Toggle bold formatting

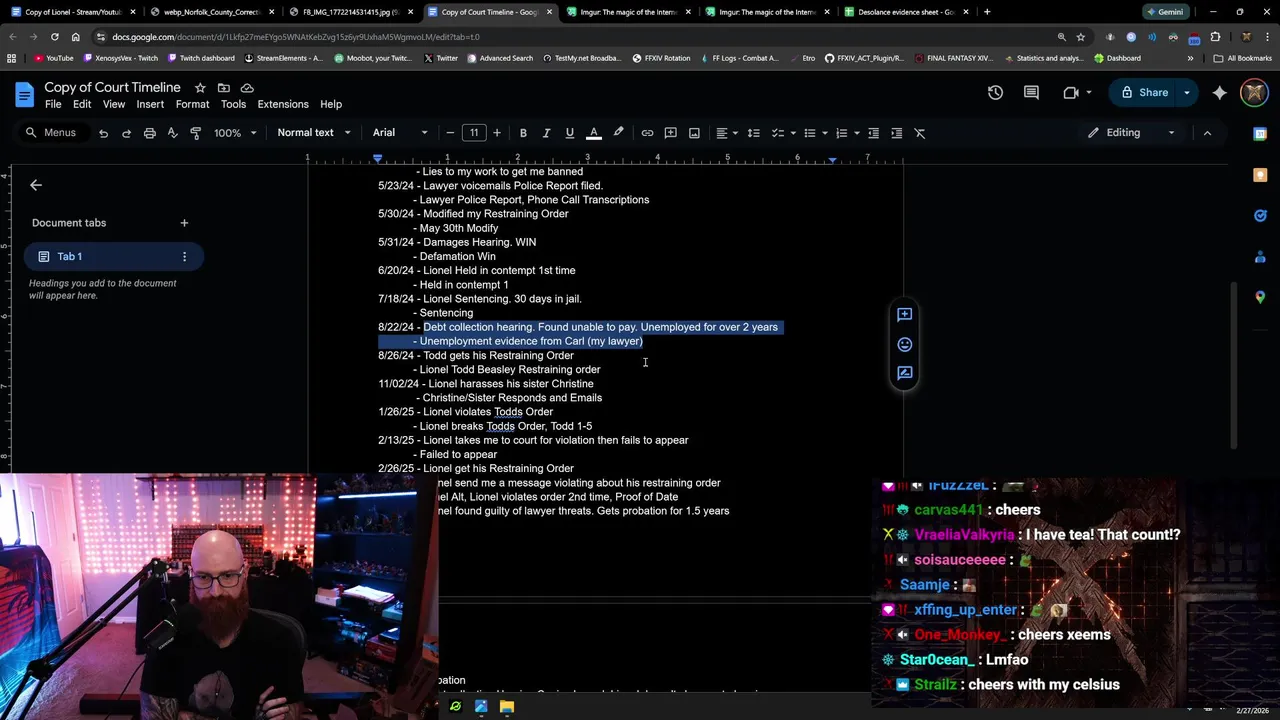pyautogui.click(x=523, y=133)
